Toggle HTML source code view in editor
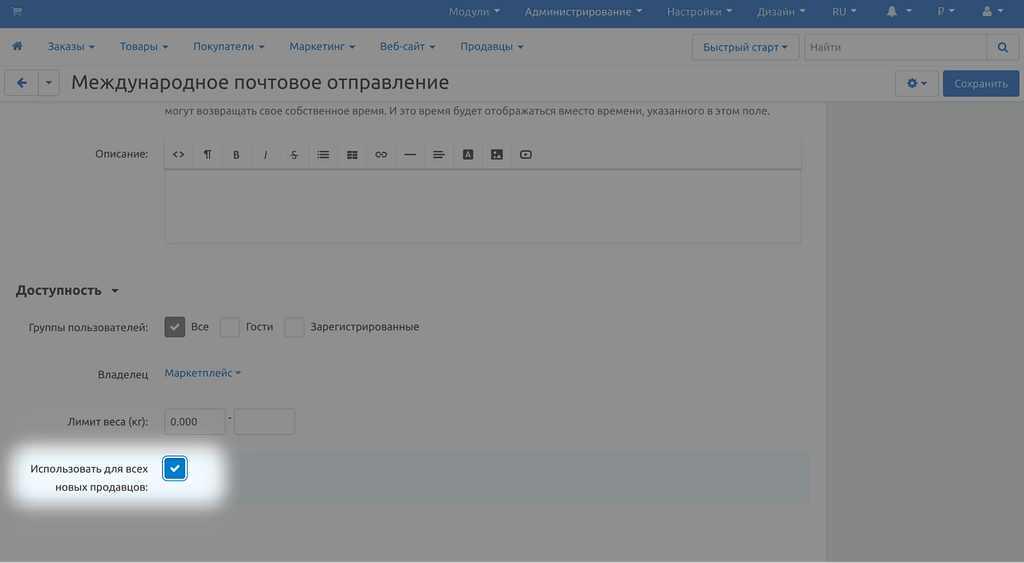Image resolution: width=1024 pixels, height=563 pixels. 179,155
